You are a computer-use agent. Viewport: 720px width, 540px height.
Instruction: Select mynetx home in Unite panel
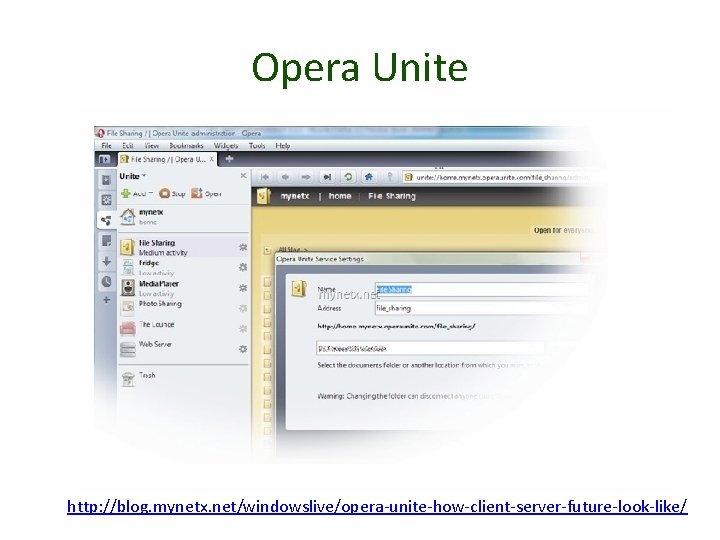[184, 217]
